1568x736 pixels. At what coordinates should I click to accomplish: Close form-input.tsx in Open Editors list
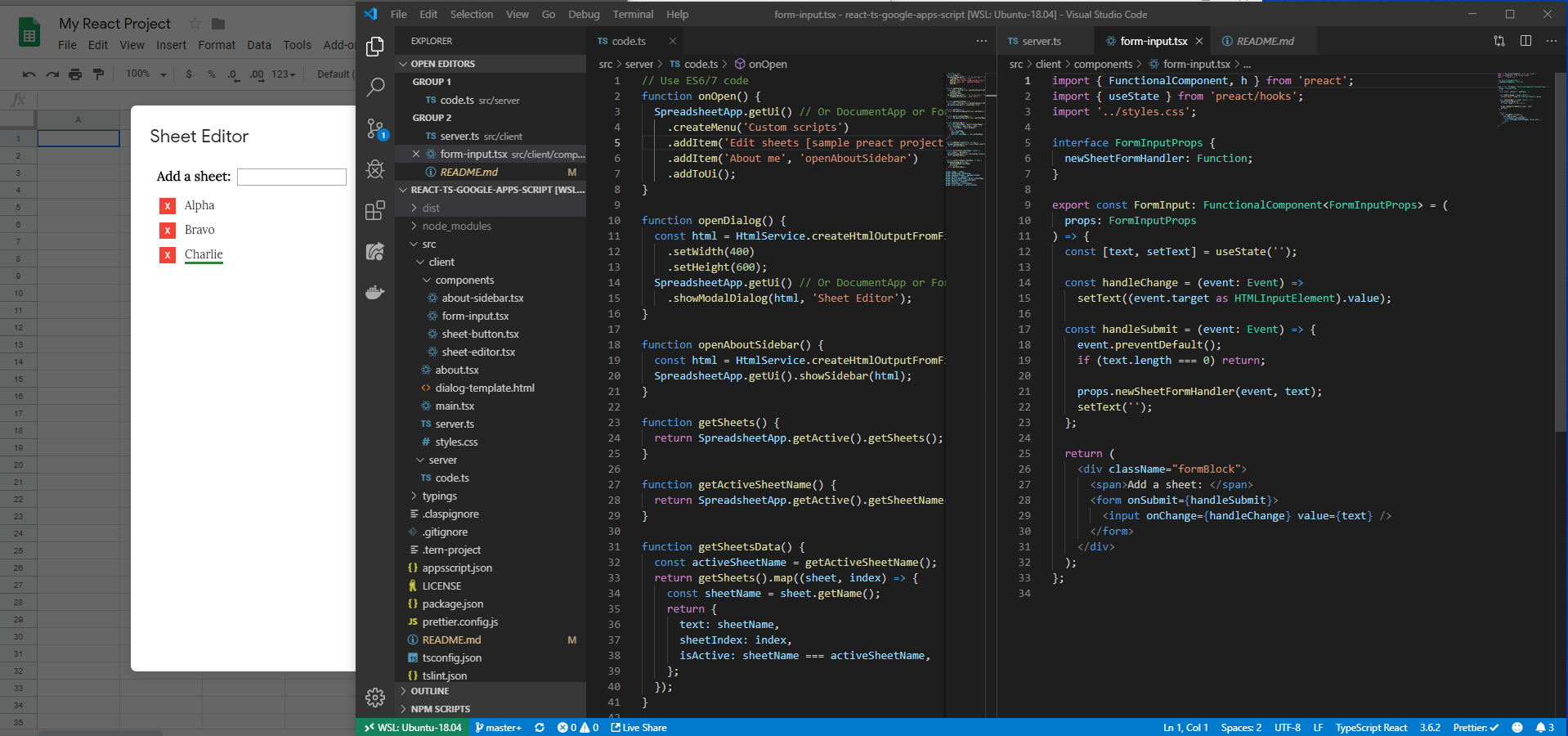[x=416, y=154]
